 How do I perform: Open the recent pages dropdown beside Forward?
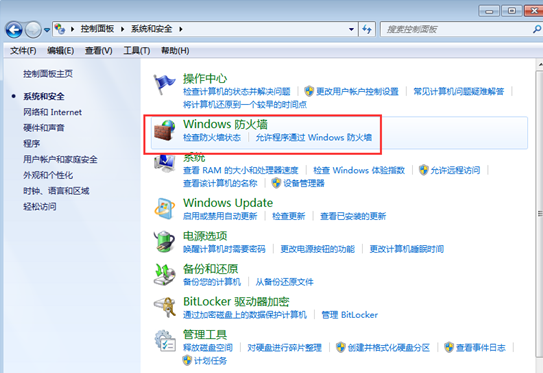coord(47,30)
